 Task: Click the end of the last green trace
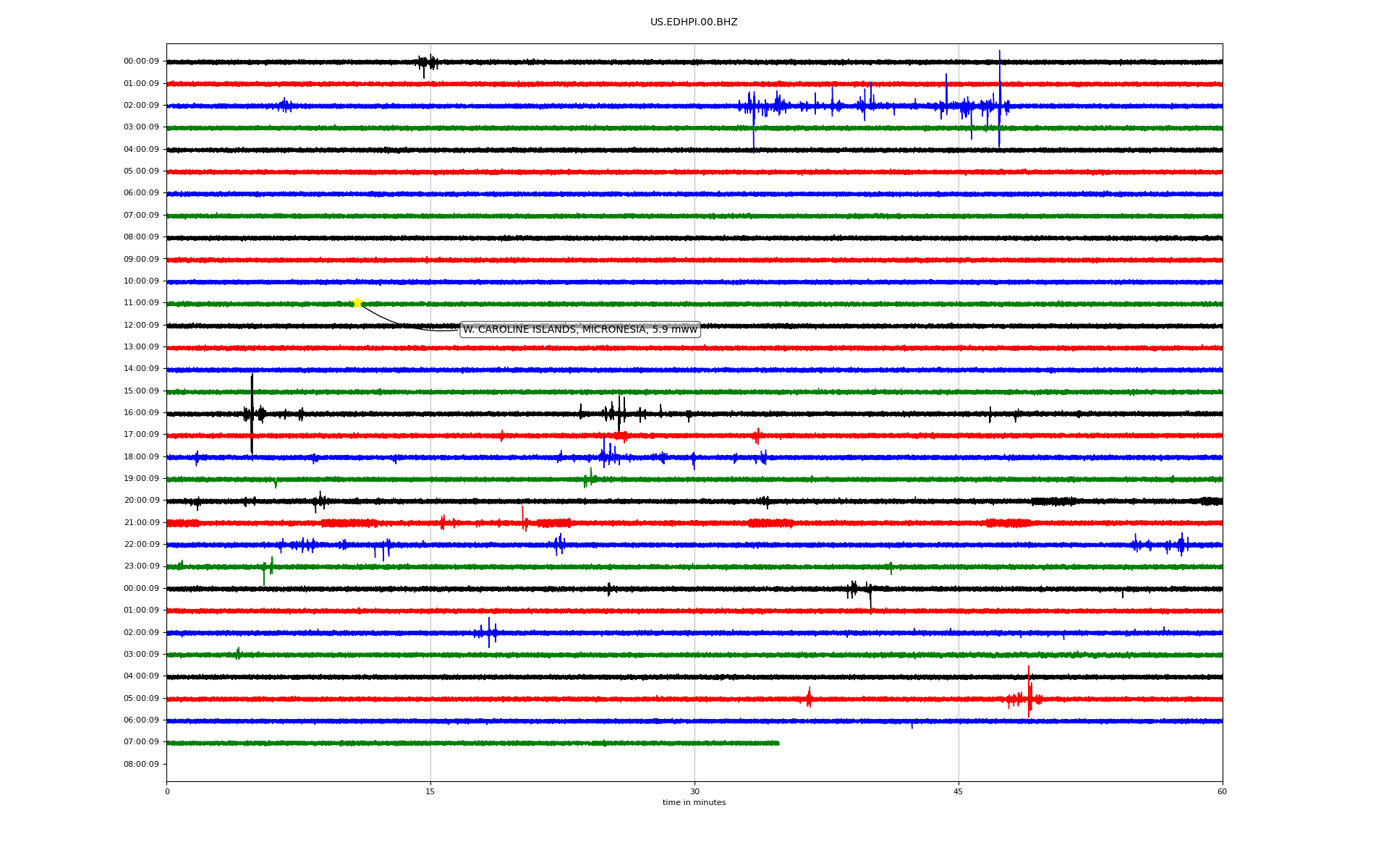(778, 743)
